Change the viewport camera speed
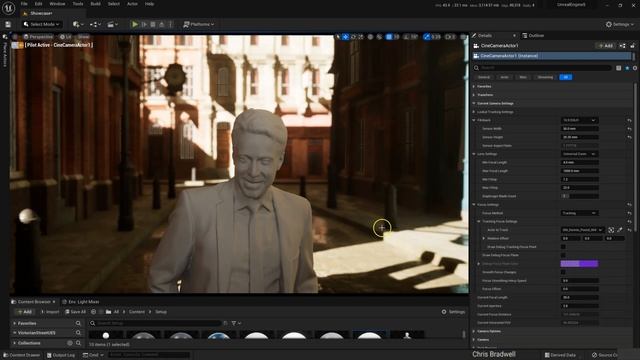 coord(450,37)
